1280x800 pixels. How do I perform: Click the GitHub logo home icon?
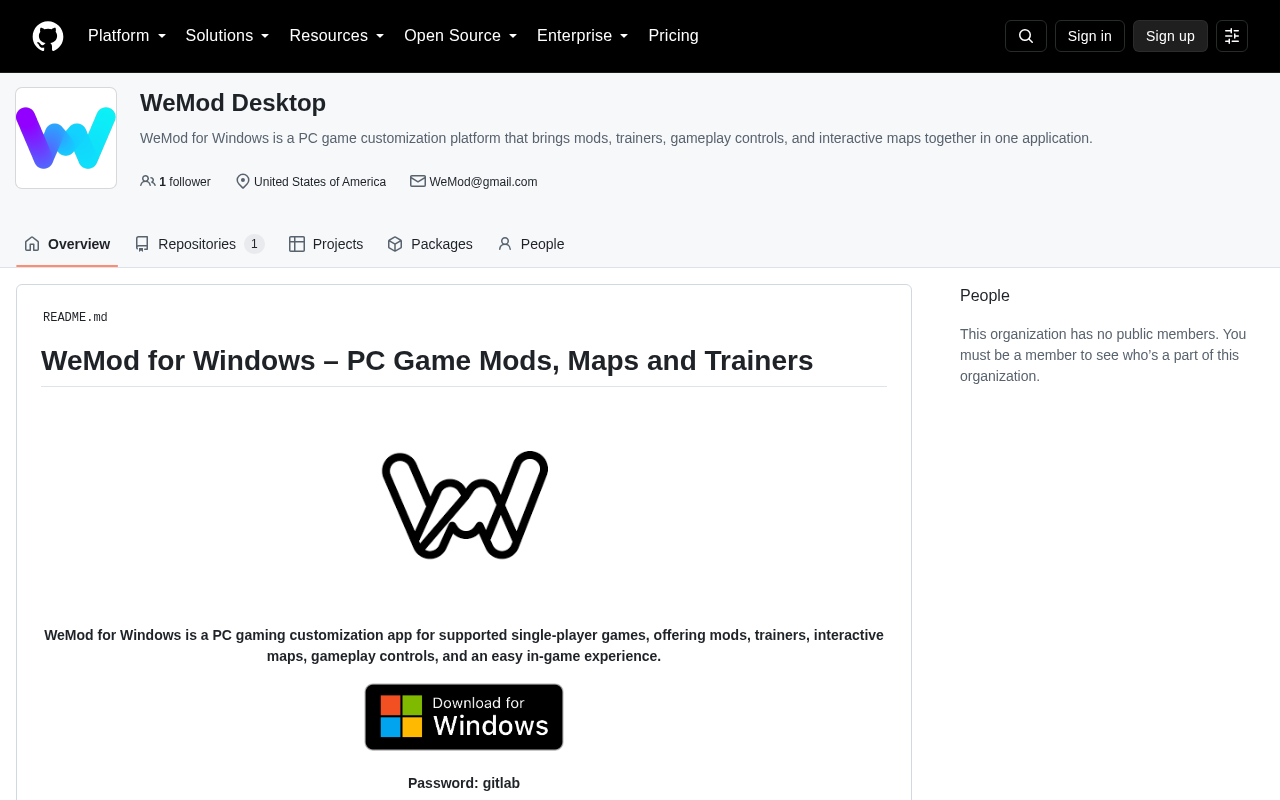(48, 36)
